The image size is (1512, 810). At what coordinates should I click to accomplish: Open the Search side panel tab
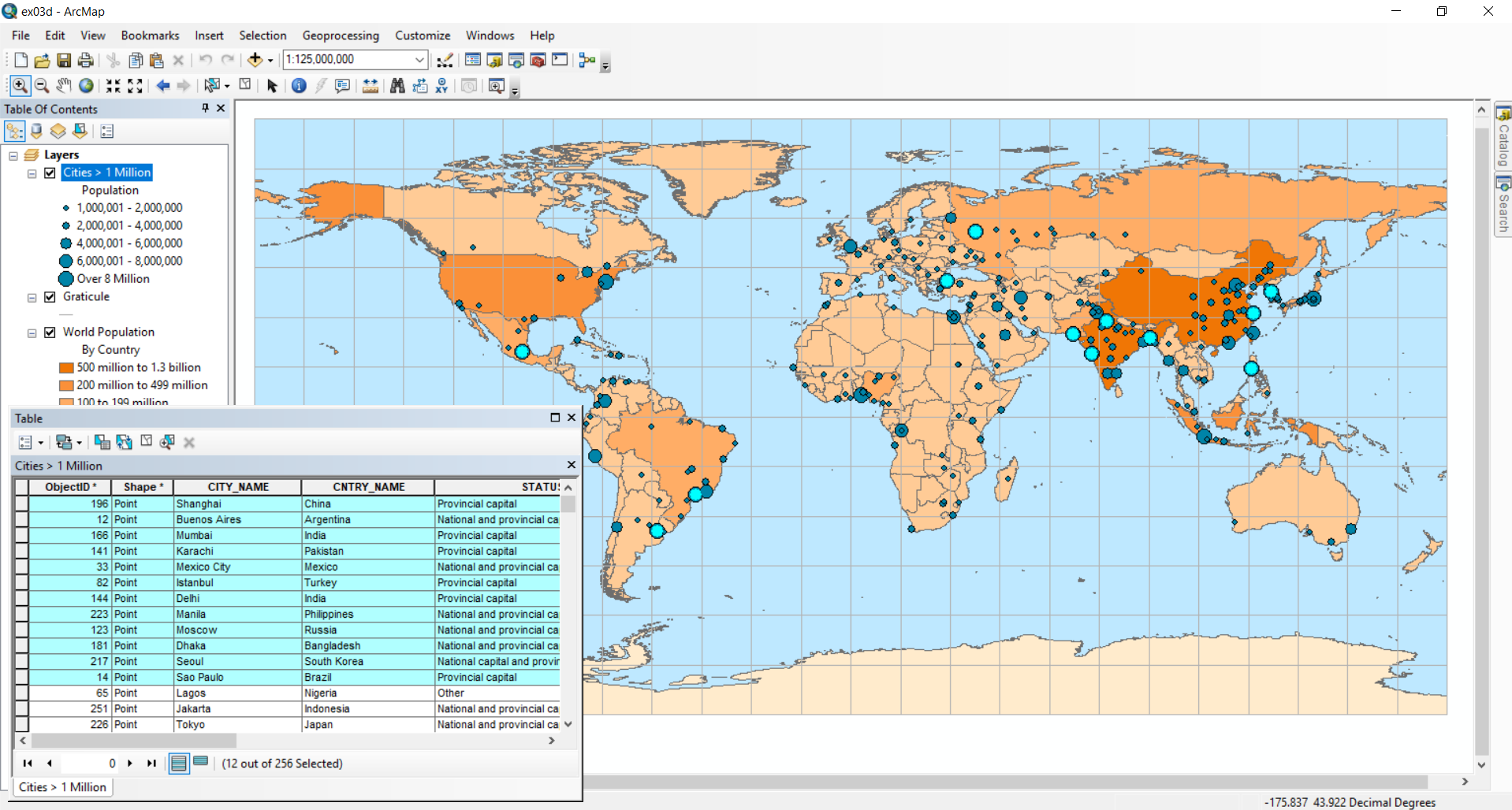(x=1503, y=204)
